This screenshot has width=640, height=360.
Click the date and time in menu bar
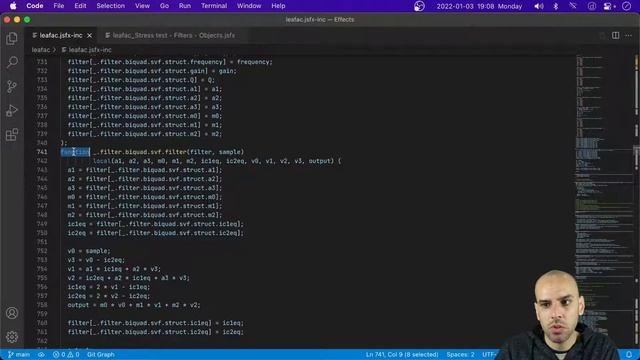click(x=479, y=6)
